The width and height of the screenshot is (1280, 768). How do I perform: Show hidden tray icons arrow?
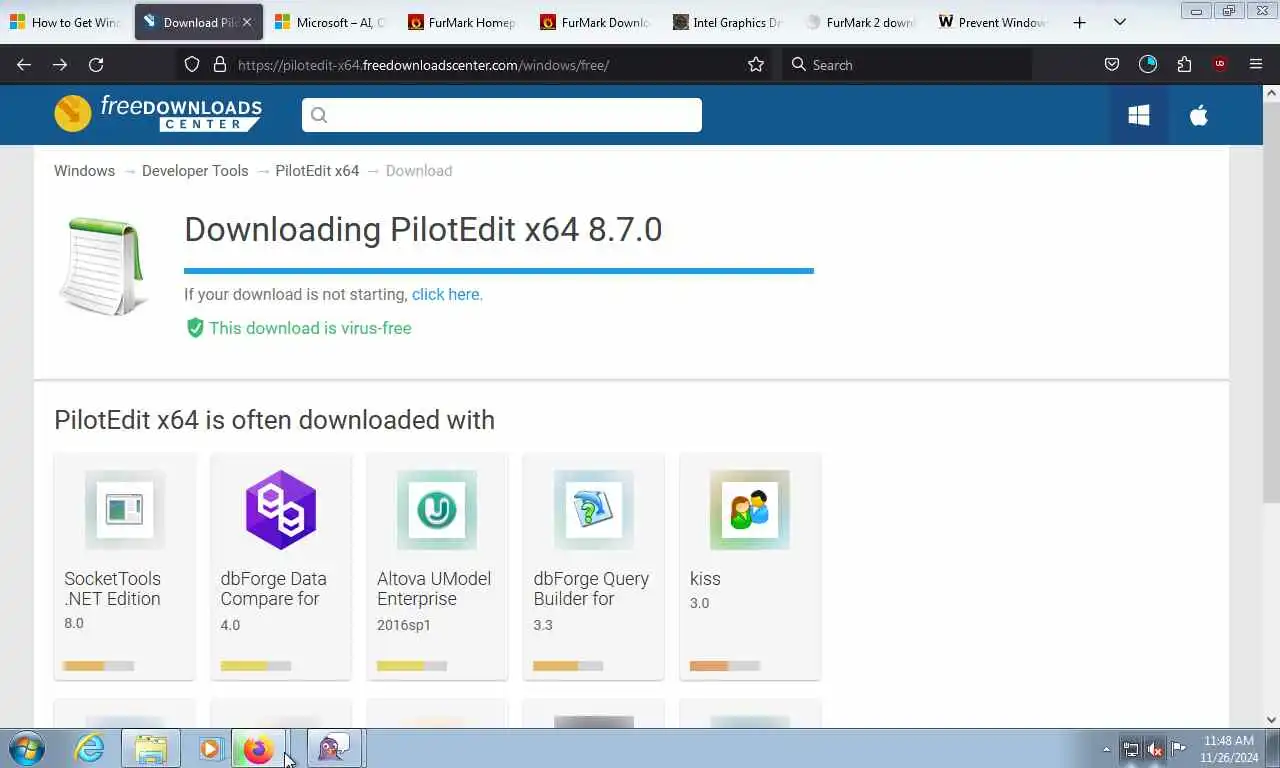click(1106, 749)
